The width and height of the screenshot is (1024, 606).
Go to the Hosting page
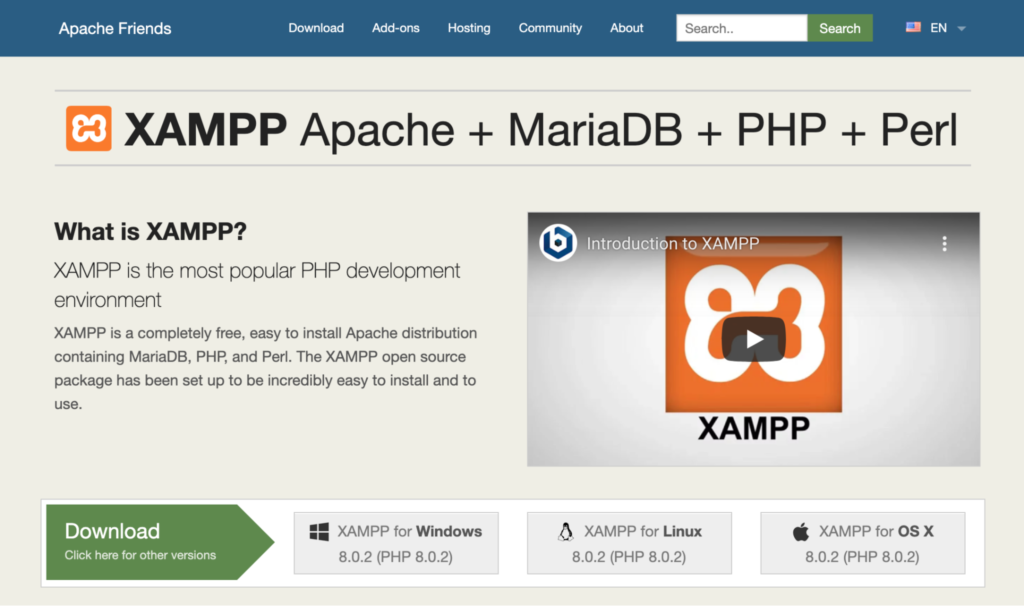click(469, 28)
